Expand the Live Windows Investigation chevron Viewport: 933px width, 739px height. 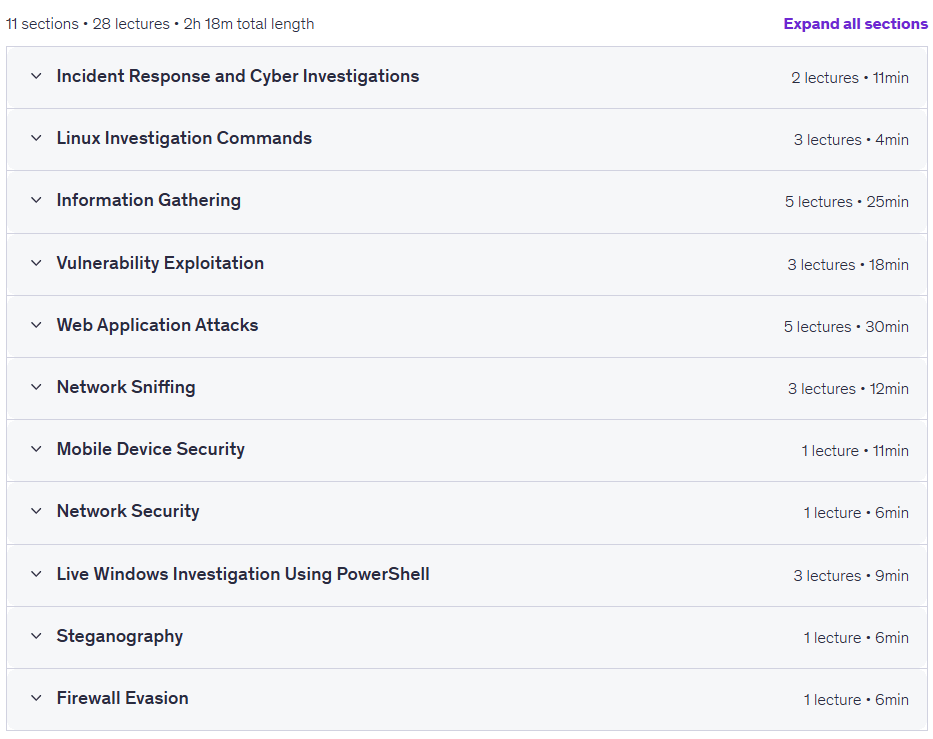(x=36, y=574)
